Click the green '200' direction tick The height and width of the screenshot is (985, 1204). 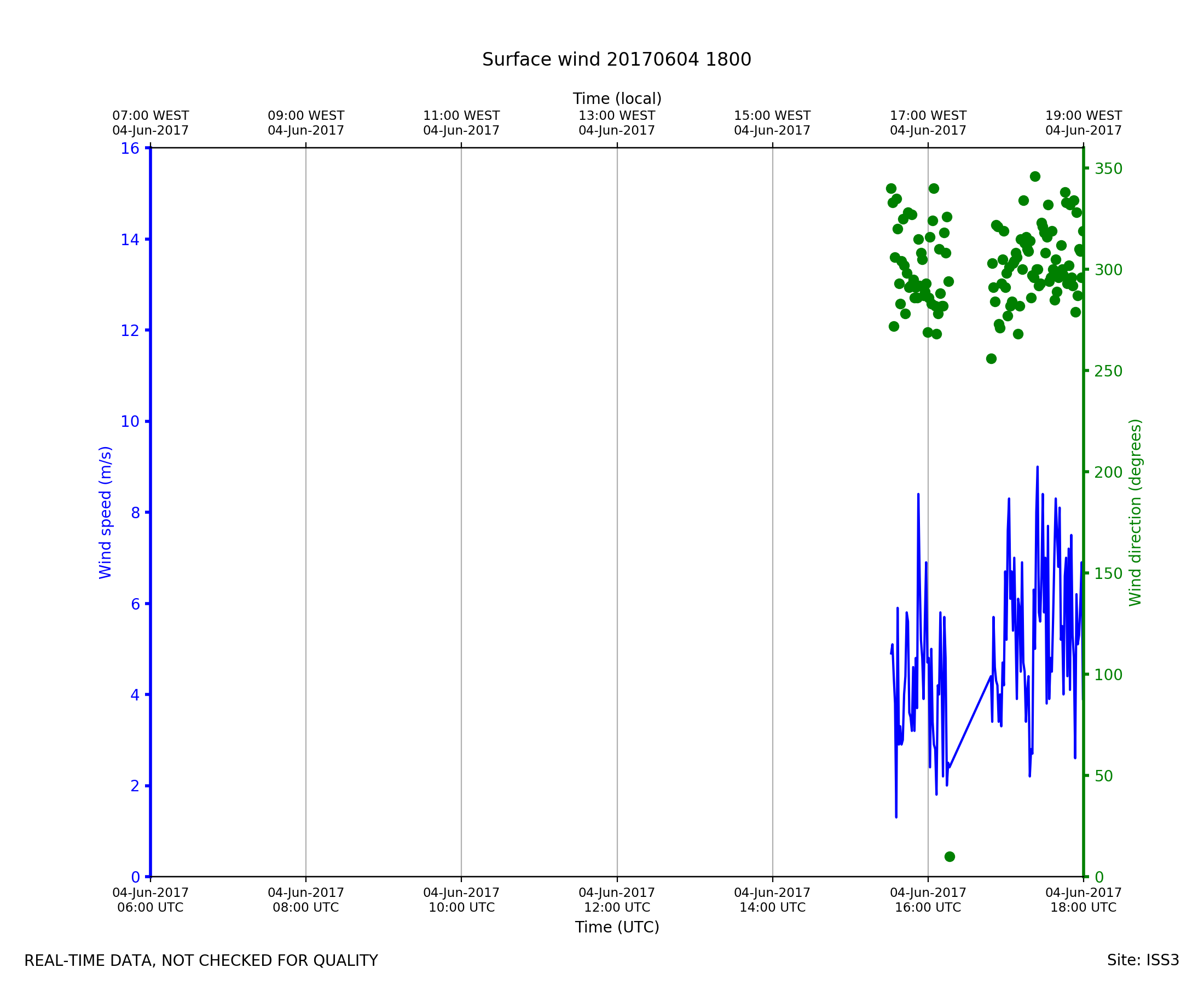(x=1108, y=472)
